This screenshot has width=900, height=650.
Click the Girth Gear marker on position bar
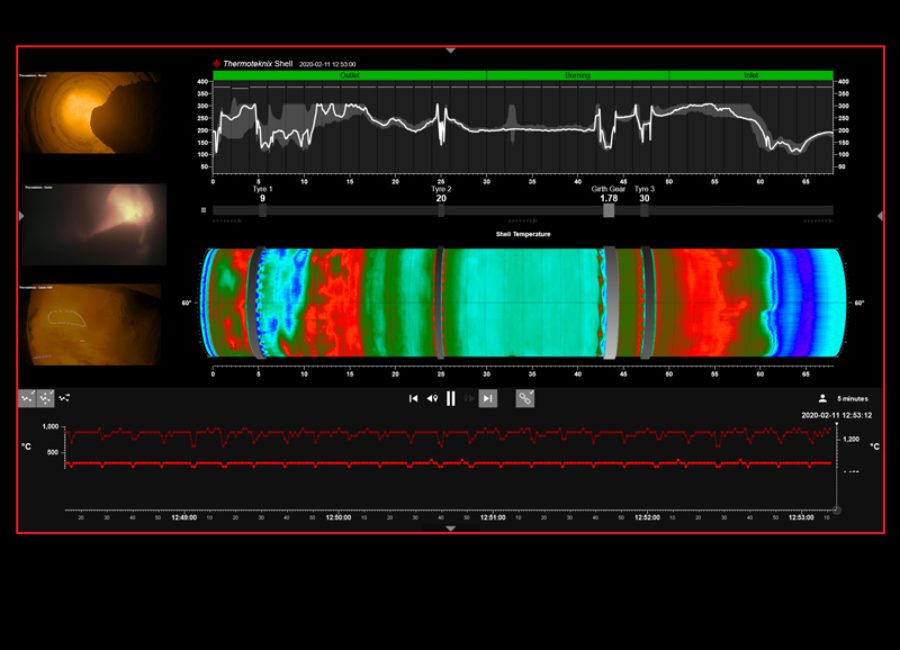608,210
